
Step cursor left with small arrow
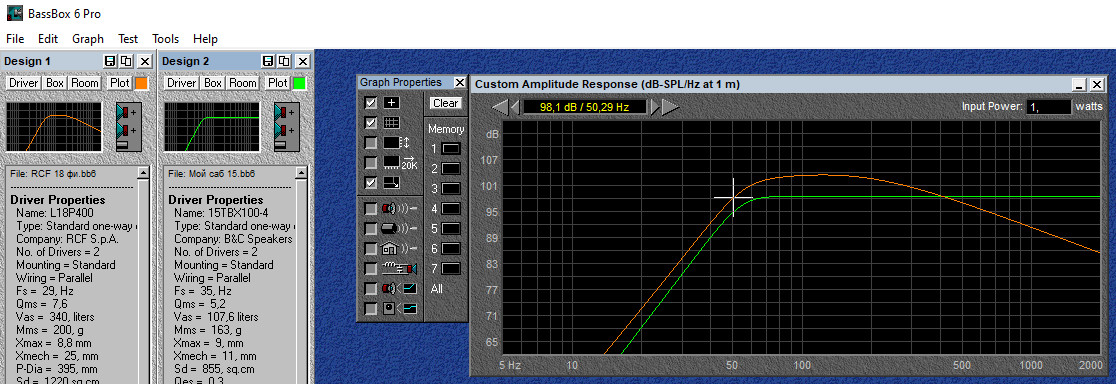tap(515, 107)
